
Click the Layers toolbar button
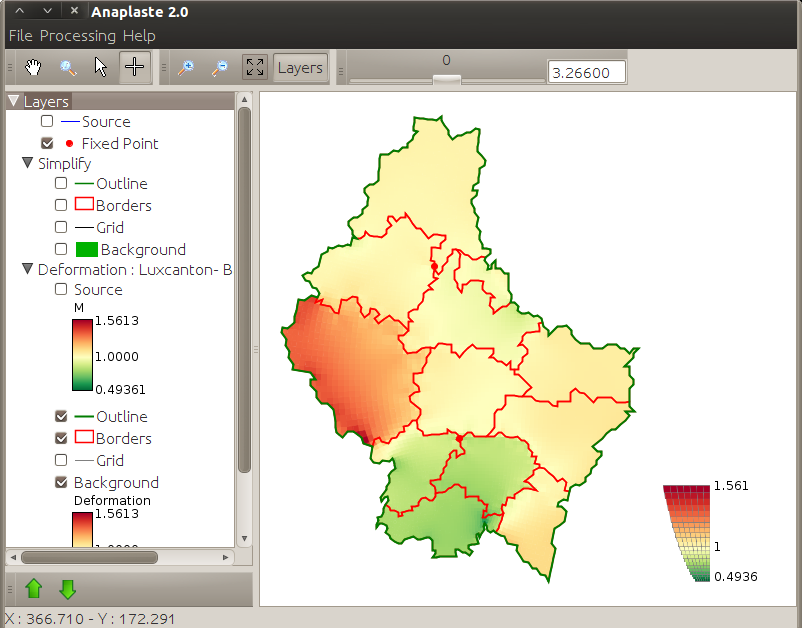pyautogui.click(x=300, y=68)
